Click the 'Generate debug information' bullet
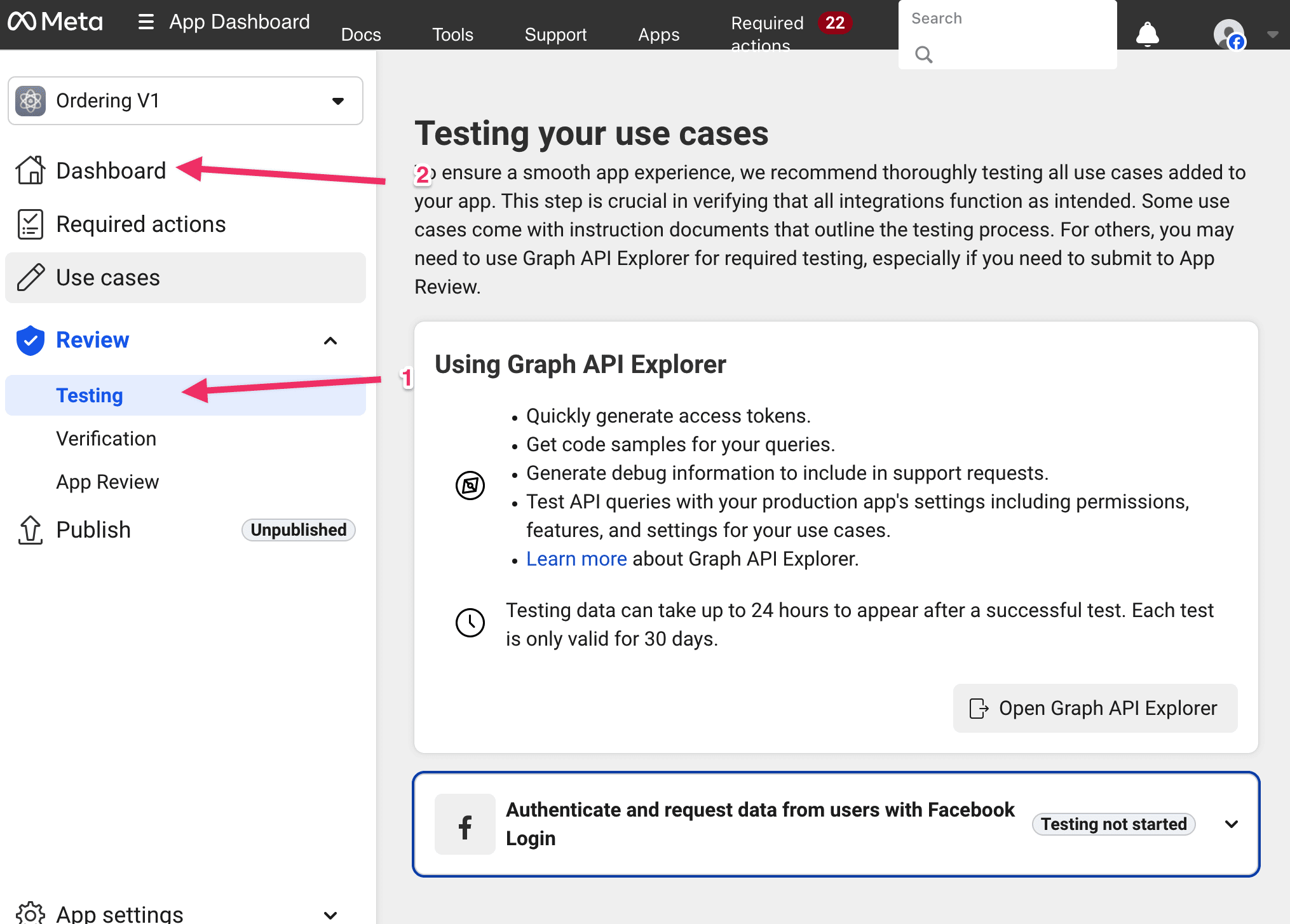The width and height of the screenshot is (1290, 924). [x=787, y=473]
